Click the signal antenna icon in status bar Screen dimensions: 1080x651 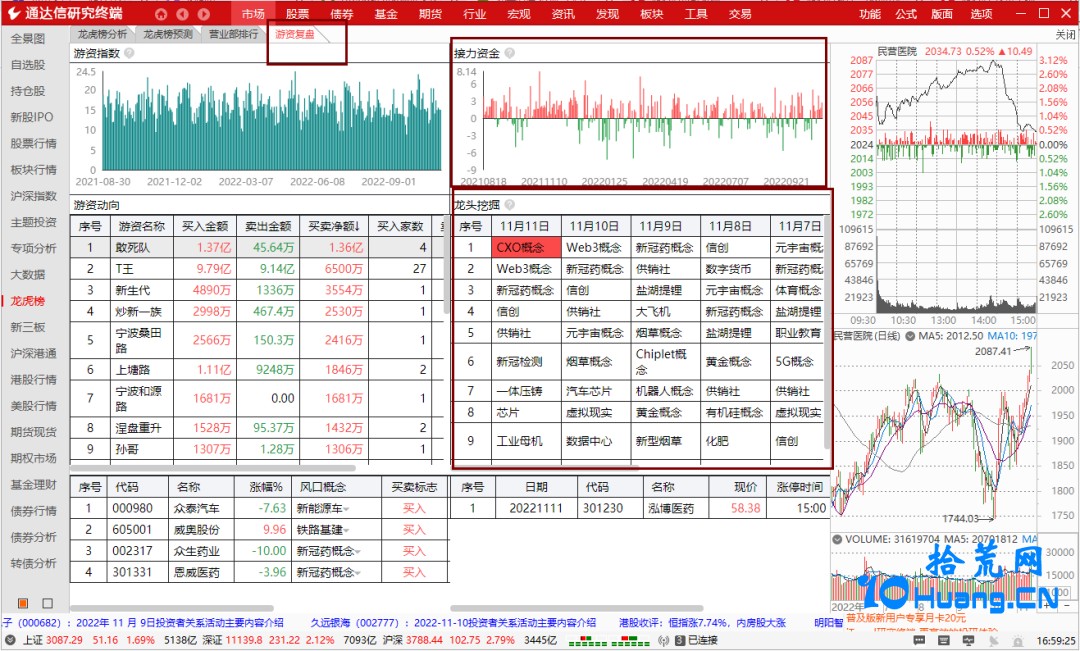pyautogui.click(x=663, y=640)
